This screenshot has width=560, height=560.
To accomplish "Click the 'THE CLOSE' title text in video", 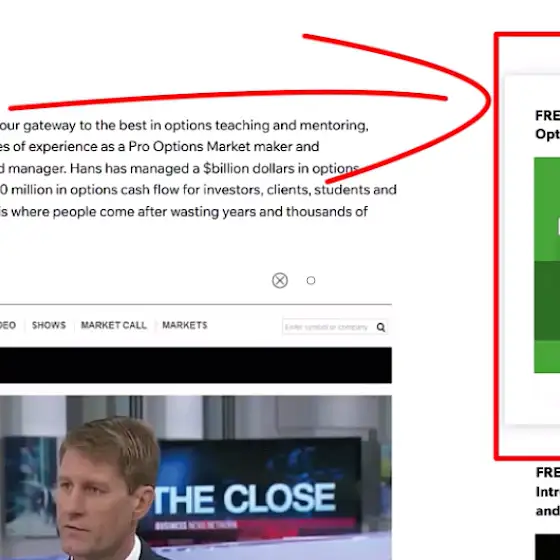I will (244, 497).
